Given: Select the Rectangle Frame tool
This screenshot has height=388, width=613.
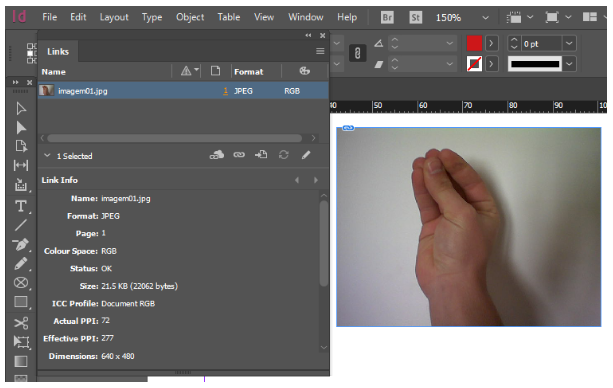Looking at the screenshot, I should click(21, 282).
